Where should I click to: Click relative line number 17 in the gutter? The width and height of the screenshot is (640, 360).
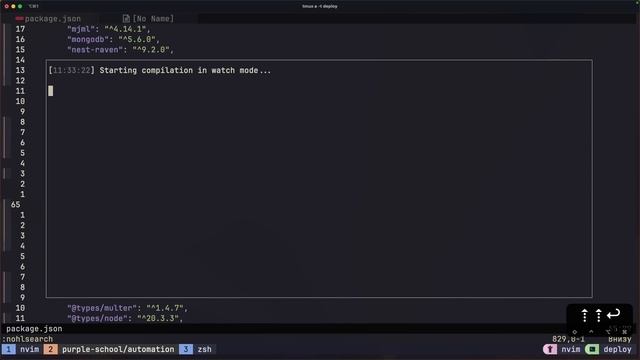tap(20, 29)
